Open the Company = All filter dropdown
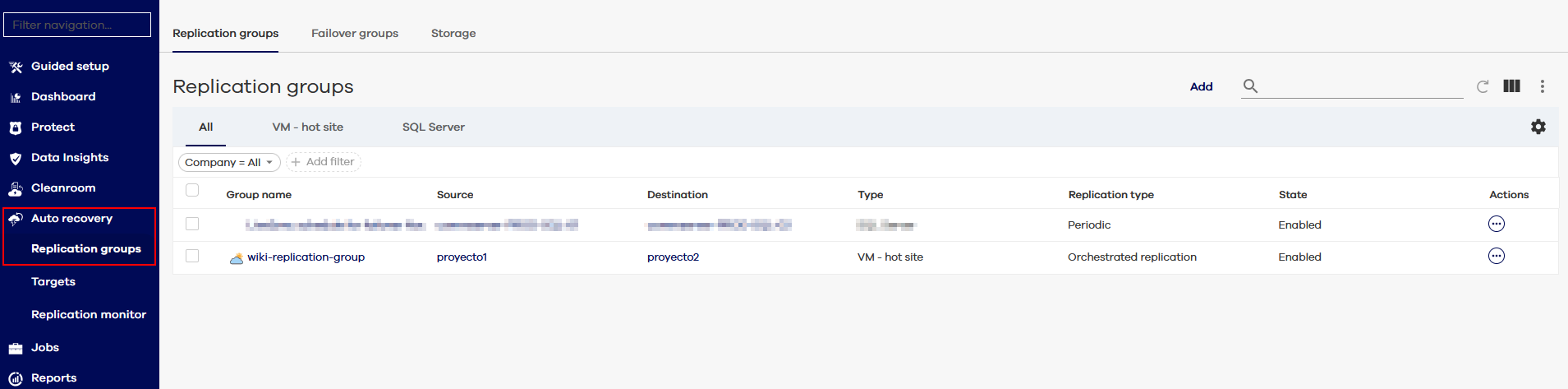Image resolution: width=1568 pixels, height=389 pixels. (x=229, y=163)
